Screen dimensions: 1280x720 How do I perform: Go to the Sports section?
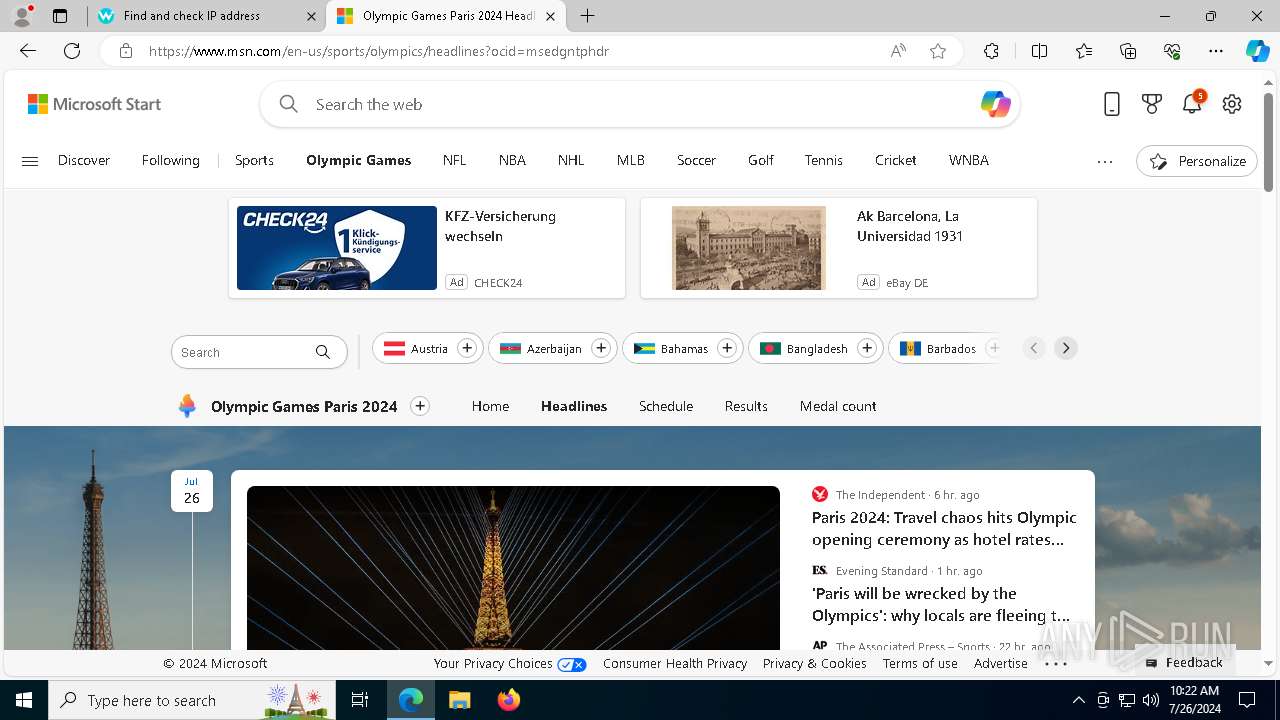[254, 160]
